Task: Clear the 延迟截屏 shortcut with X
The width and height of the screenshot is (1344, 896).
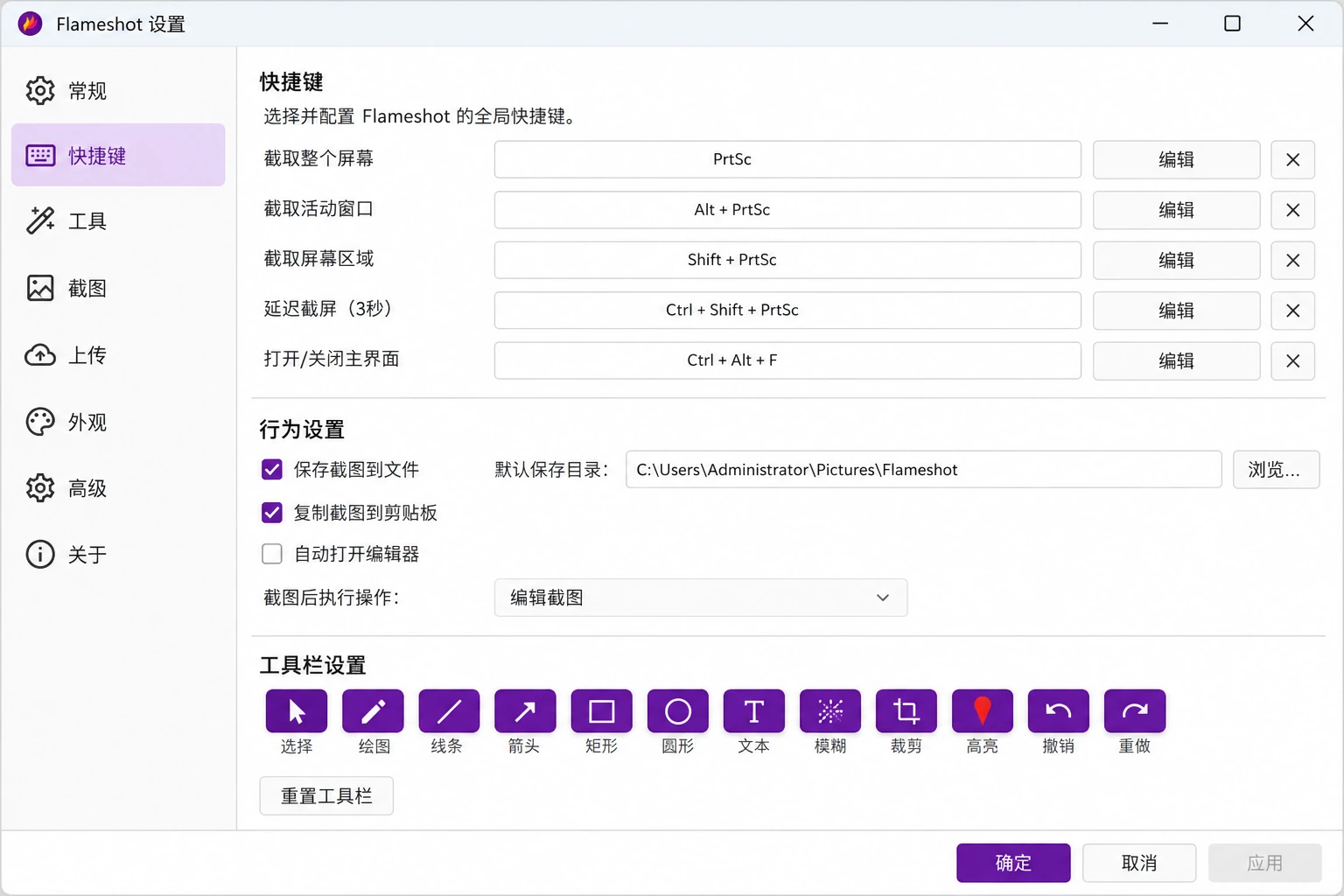Action: (x=1292, y=311)
